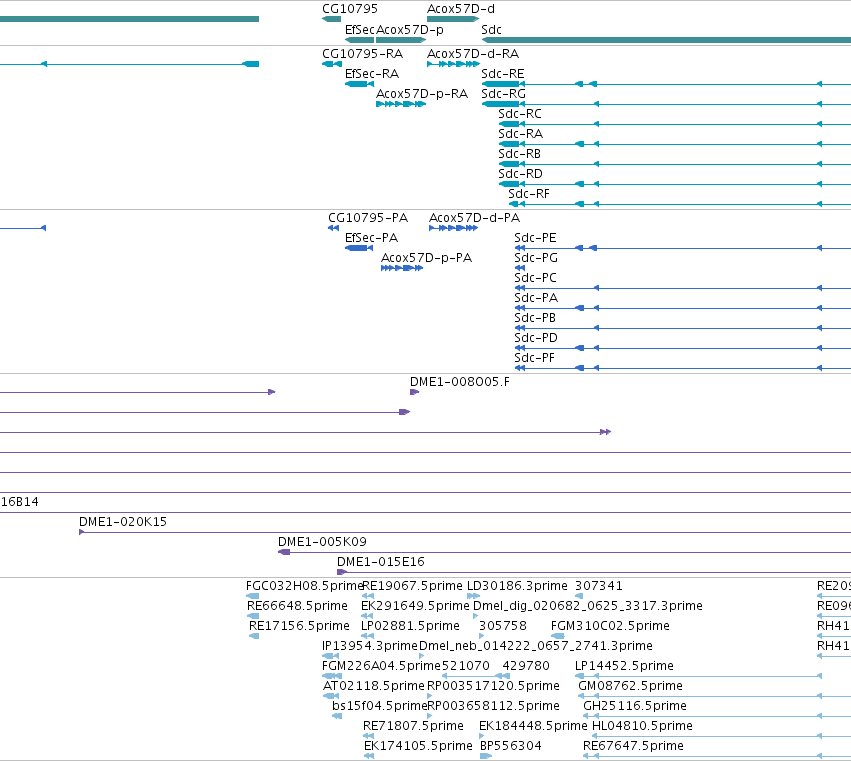851x761 pixels.
Task: Click the RP003517120.5prime label
Action: click(x=493, y=687)
